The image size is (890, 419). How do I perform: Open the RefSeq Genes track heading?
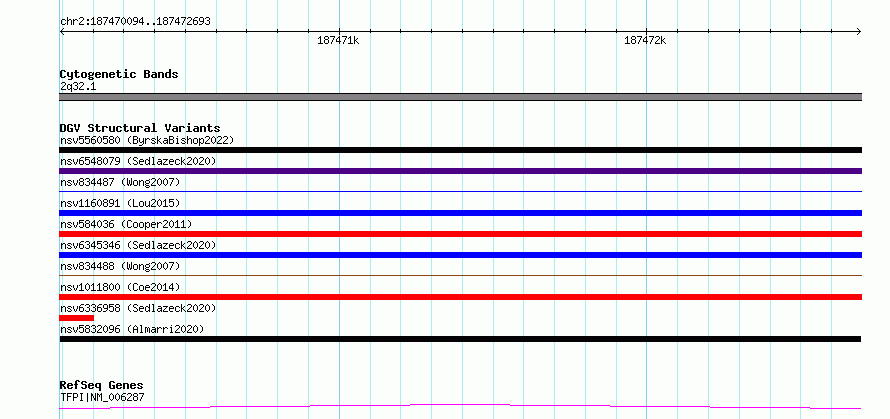[x=102, y=386]
